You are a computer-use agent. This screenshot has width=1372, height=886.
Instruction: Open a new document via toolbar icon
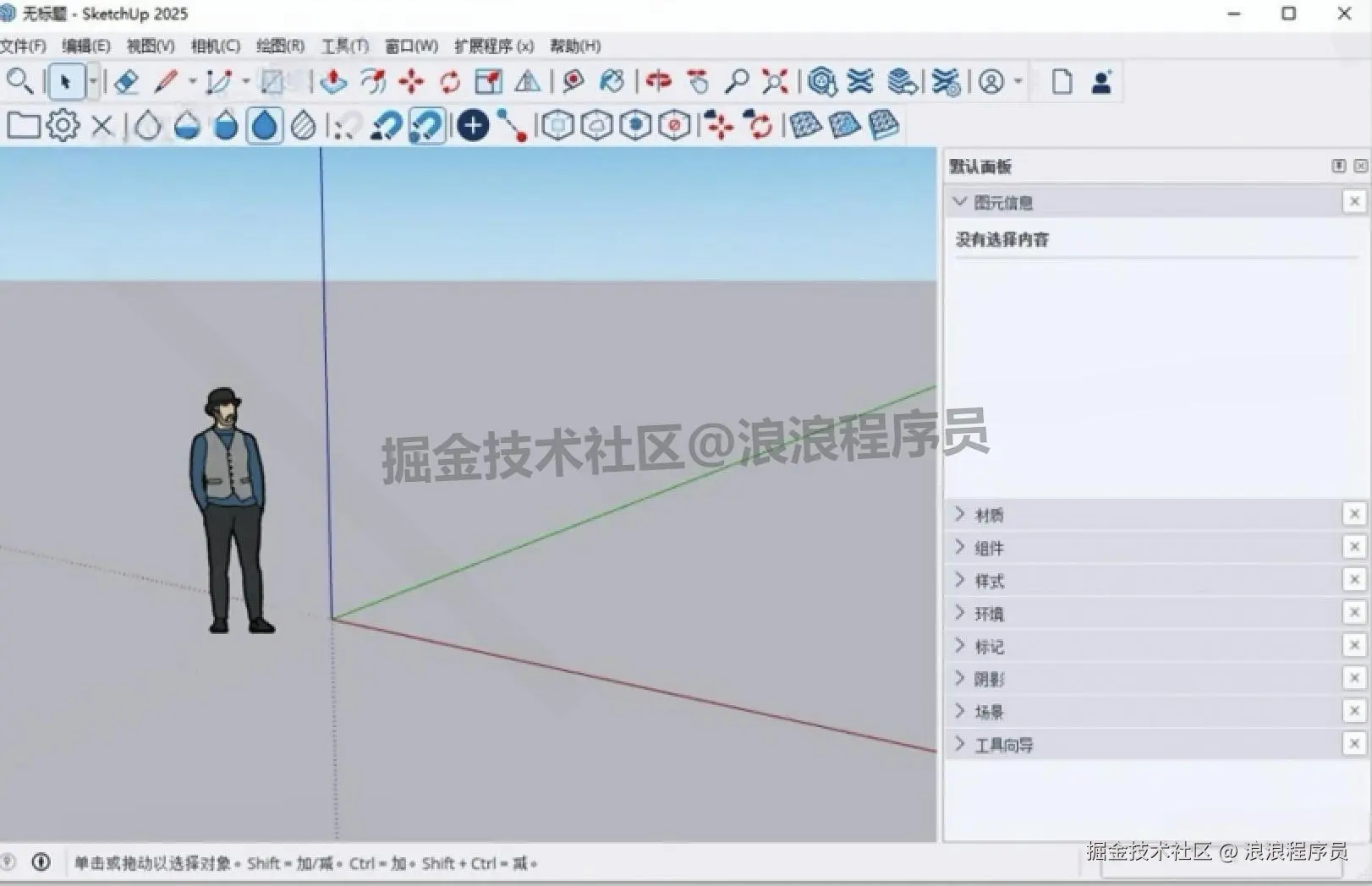tap(1062, 82)
